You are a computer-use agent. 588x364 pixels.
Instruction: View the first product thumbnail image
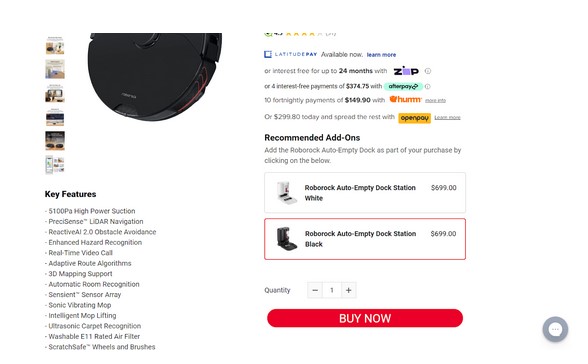[x=55, y=45]
